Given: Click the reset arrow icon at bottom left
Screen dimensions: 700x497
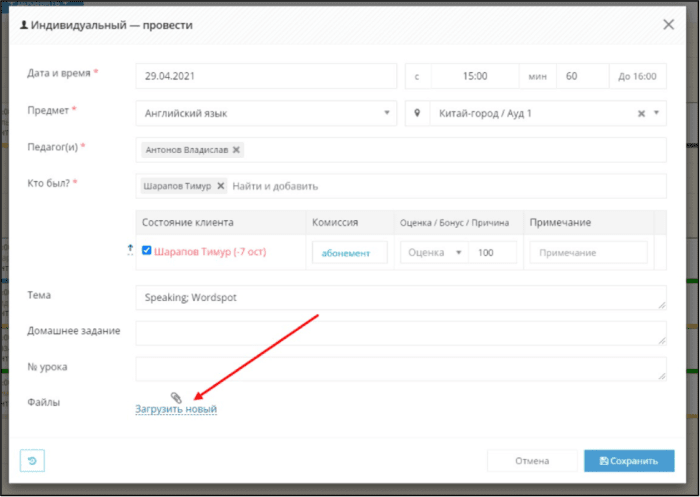Looking at the screenshot, I should click(32, 460).
